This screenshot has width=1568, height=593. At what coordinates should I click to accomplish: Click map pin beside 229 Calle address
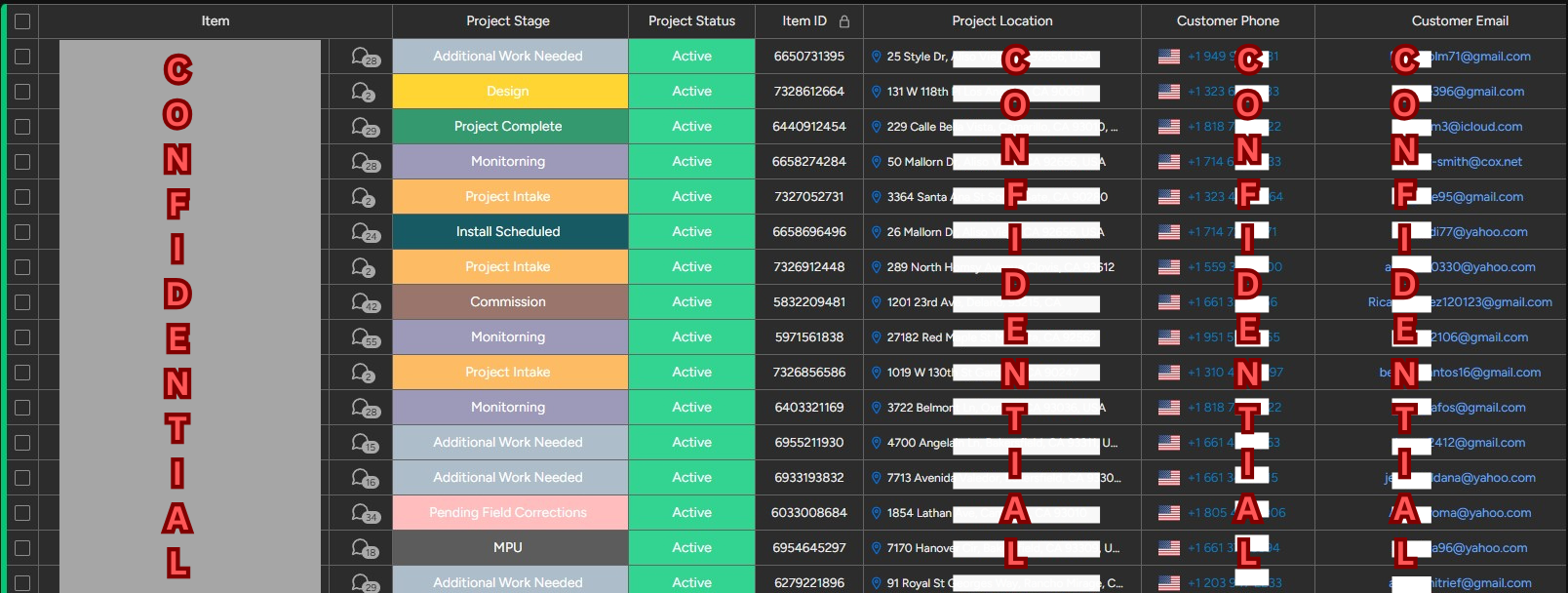pyautogui.click(x=877, y=127)
